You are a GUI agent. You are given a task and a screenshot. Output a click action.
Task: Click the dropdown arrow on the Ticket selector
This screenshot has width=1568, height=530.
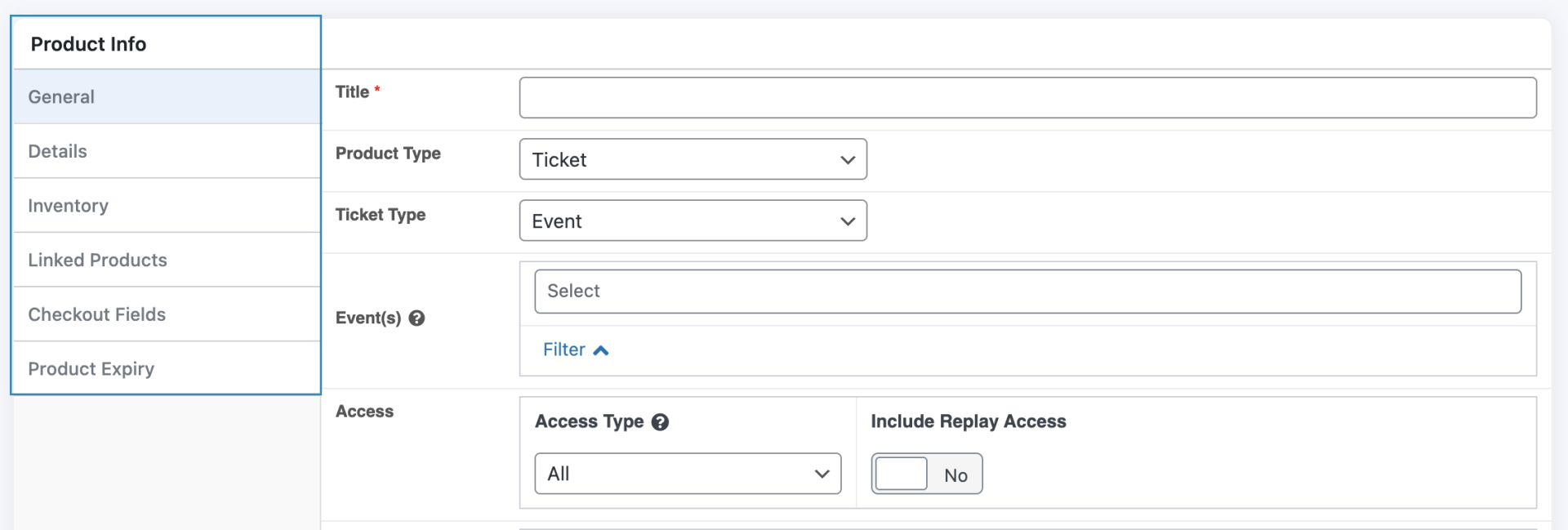click(848, 160)
